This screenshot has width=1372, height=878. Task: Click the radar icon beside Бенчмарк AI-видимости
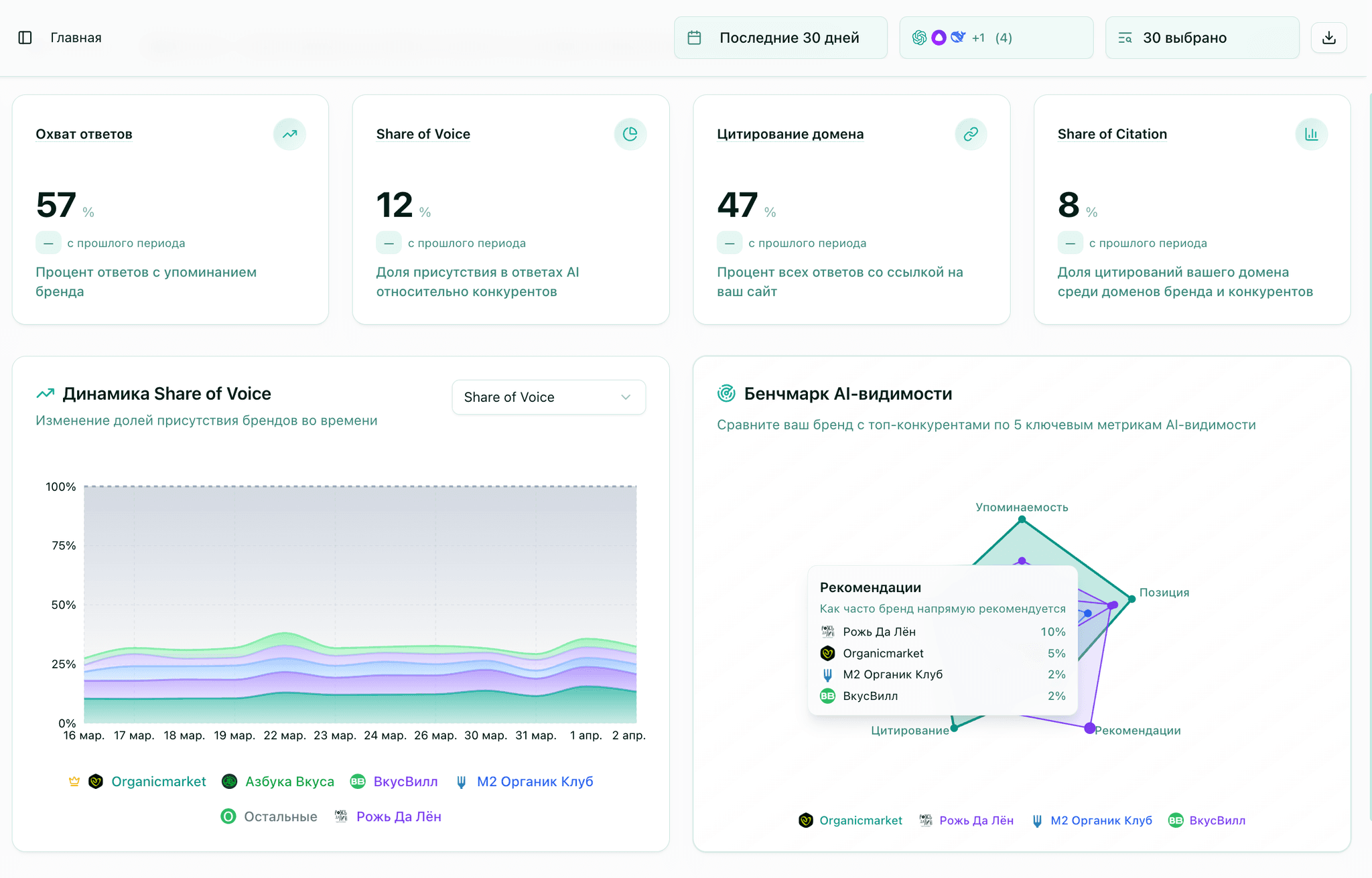coord(726,394)
